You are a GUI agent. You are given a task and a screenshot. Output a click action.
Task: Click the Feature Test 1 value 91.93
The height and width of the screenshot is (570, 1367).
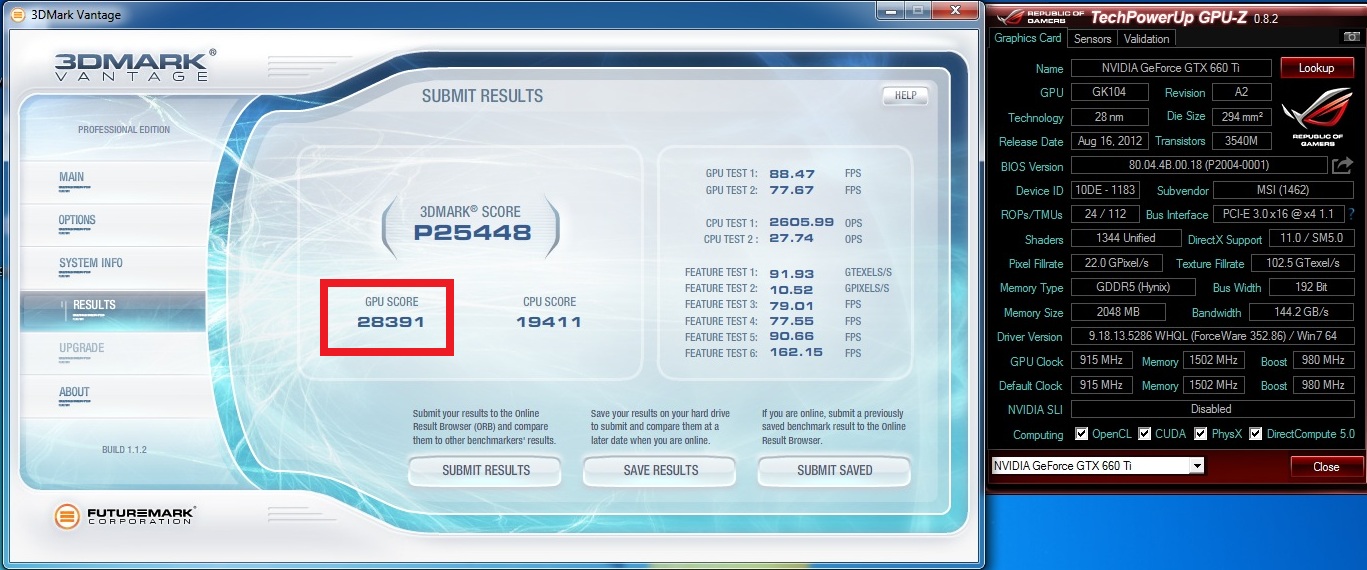point(791,273)
